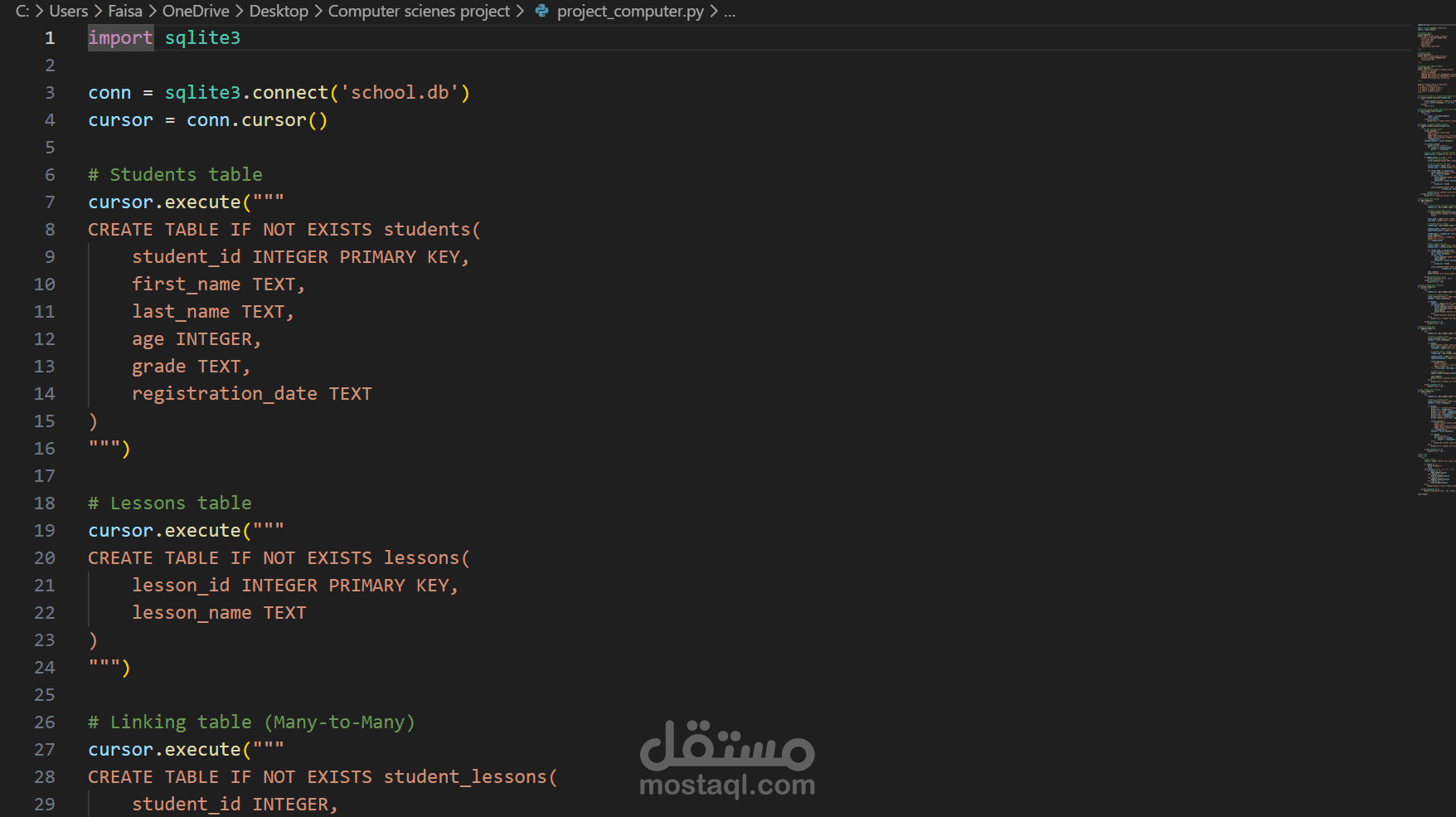Click "Desktop" in the breadcrumb path
Image resolution: width=1456 pixels, height=817 pixels.
click(279, 11)
